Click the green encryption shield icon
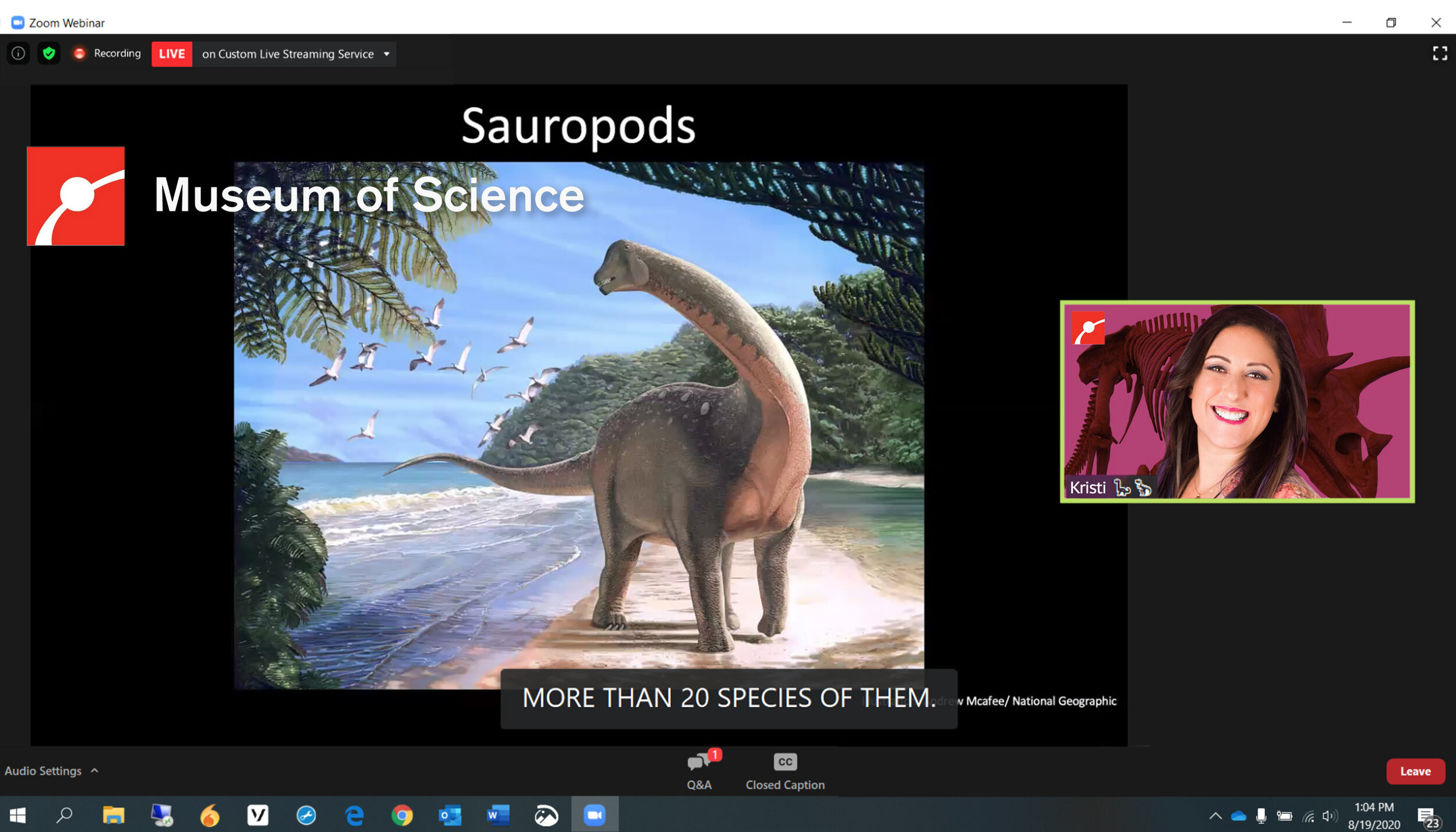This screenshot has height=832, width=1456. tap(49, 54)
